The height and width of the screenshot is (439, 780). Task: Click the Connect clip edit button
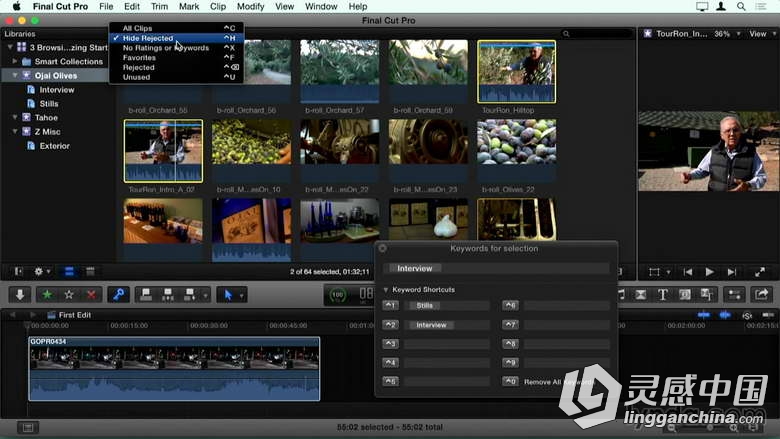point(146,295)
